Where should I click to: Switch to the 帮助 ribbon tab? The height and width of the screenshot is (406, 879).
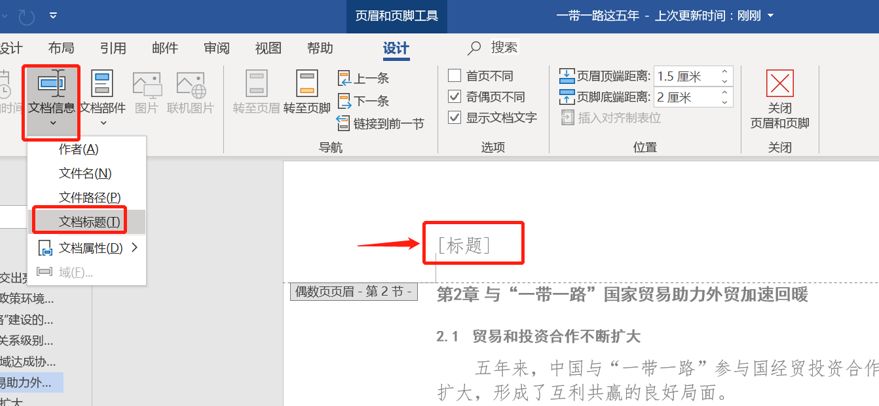coord(320,49)
